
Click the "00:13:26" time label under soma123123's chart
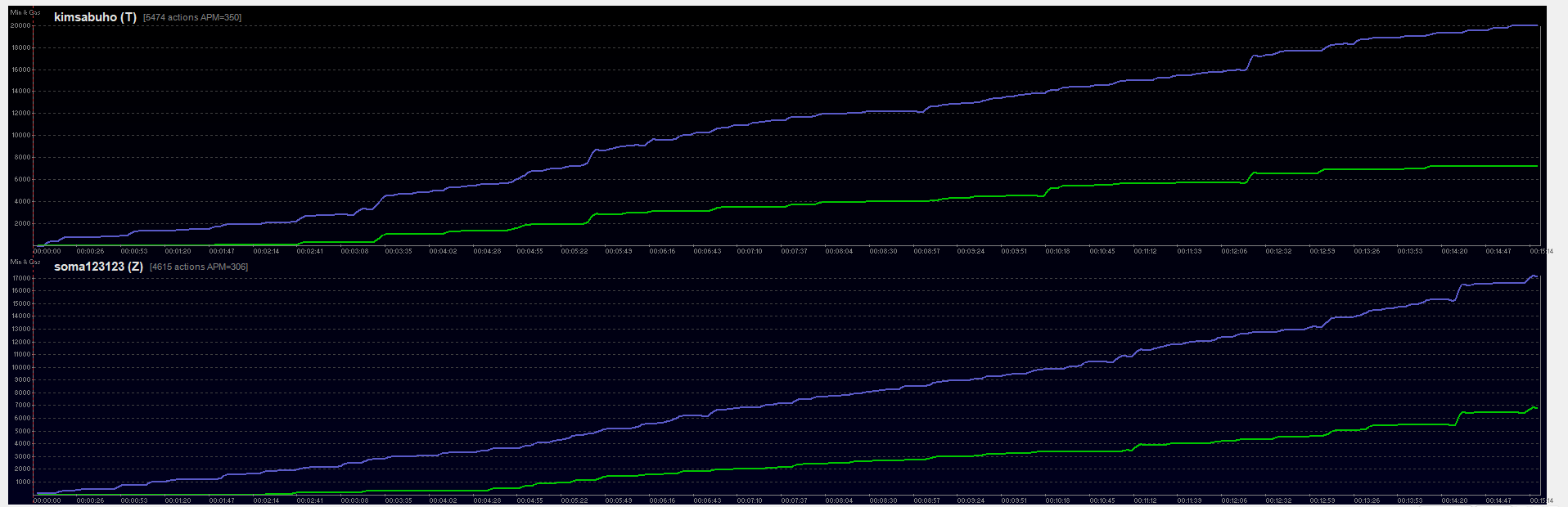[1366, 500]
